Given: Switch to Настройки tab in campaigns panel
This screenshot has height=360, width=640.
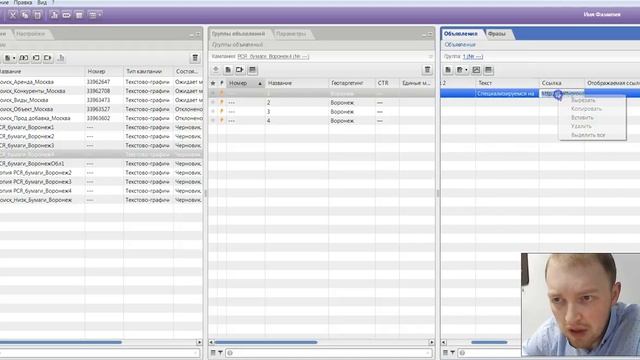Looking at the screenshot, I should coord(31,34).
